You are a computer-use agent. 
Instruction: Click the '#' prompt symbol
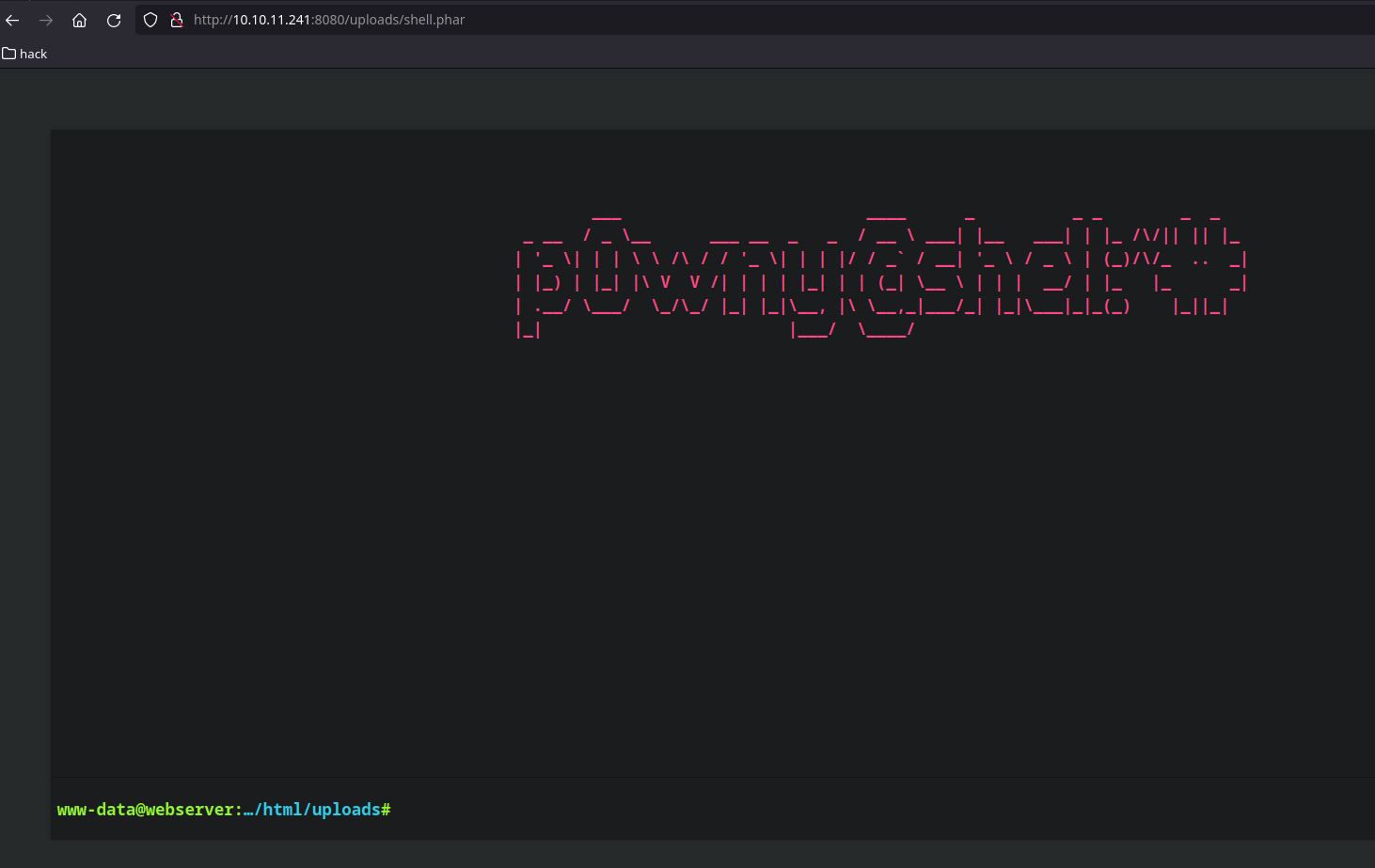(x=386, y=810)
